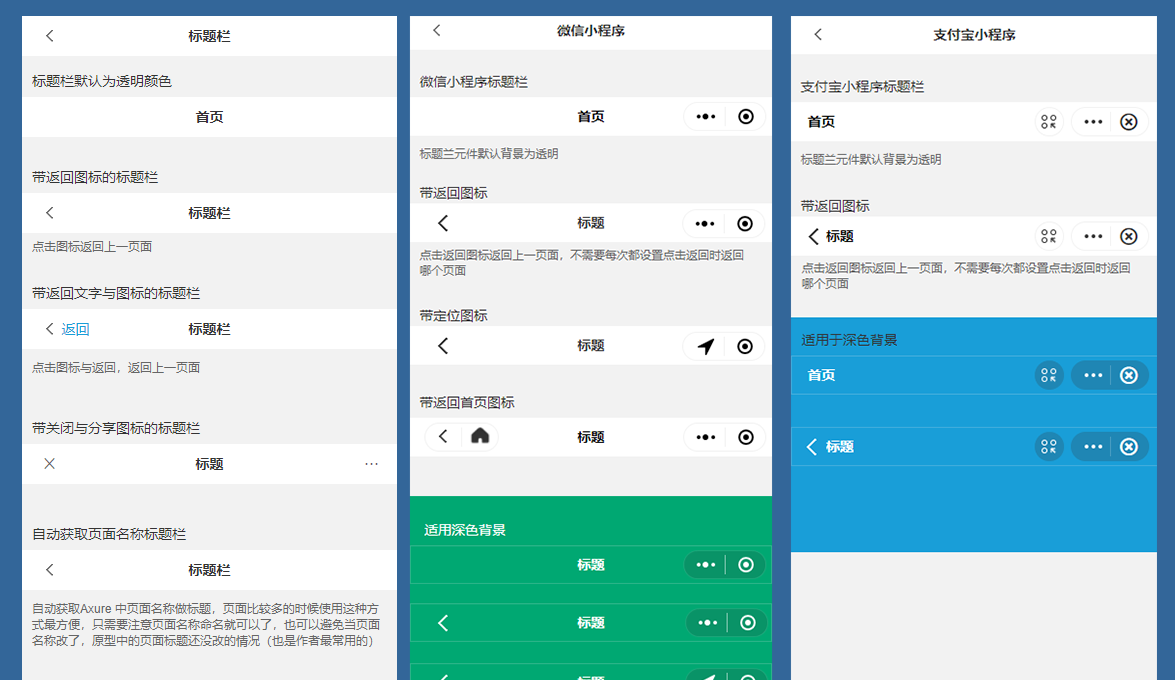This screenshot has height=680, width=1175.
Task: Open three-dot menu in Alipay white 首页 bar
Action: pyautogui.click(x=1093, y=121)
